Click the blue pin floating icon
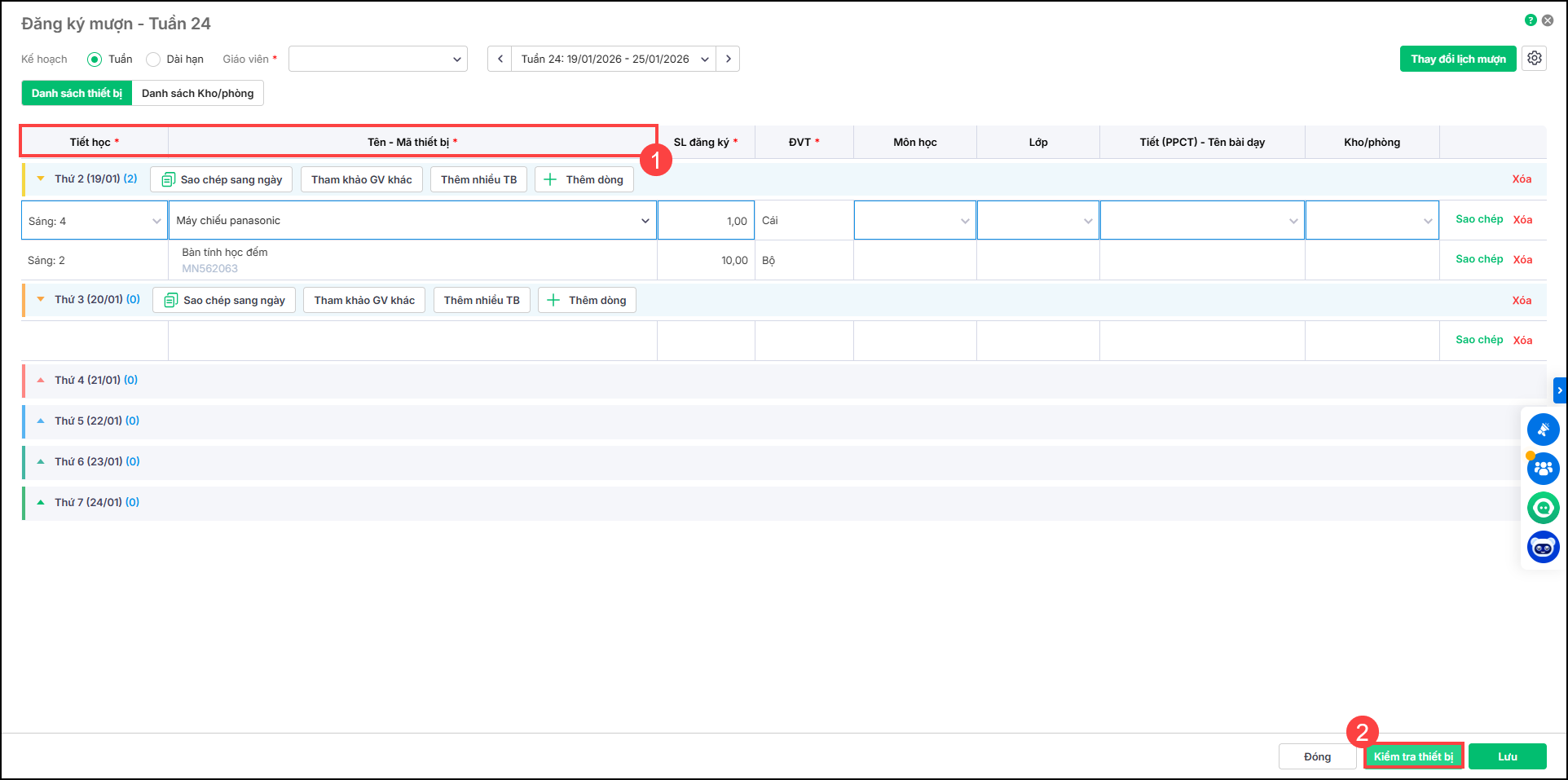Screen dimensions: 1568x780 1543,430
